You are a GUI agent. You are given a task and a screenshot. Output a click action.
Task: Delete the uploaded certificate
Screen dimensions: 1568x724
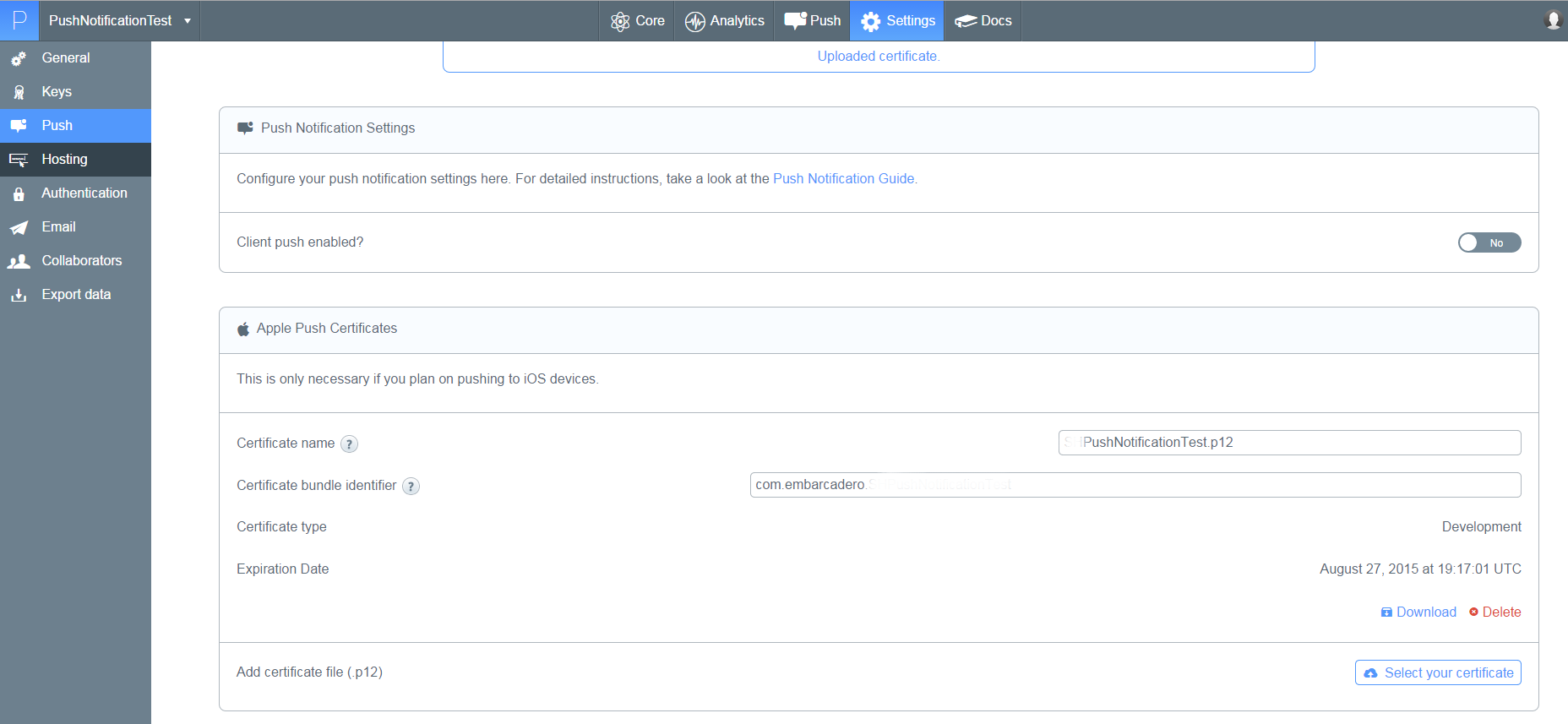click(1494, 612)
